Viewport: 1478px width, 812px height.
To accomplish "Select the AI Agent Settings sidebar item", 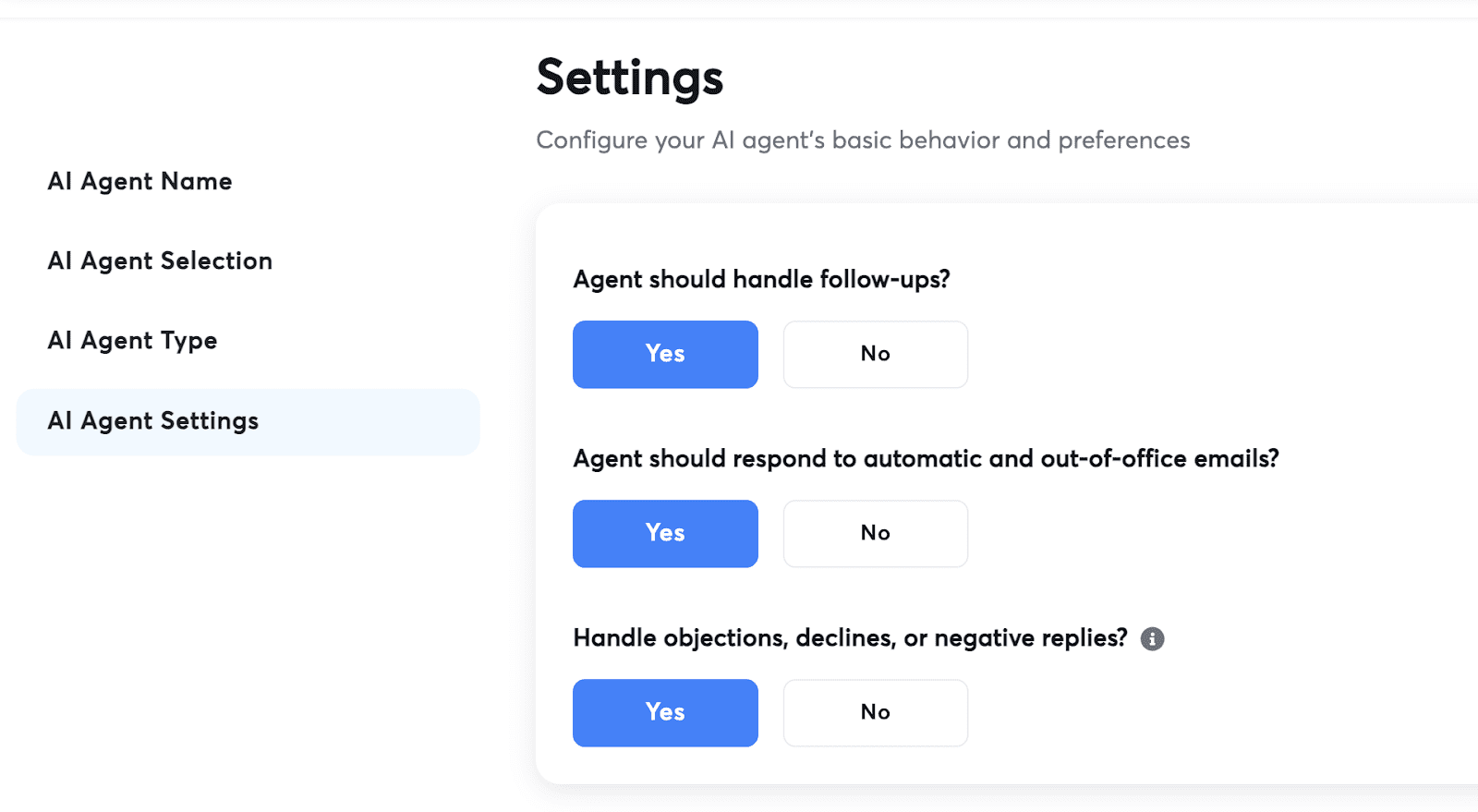I will click(248, 421).
